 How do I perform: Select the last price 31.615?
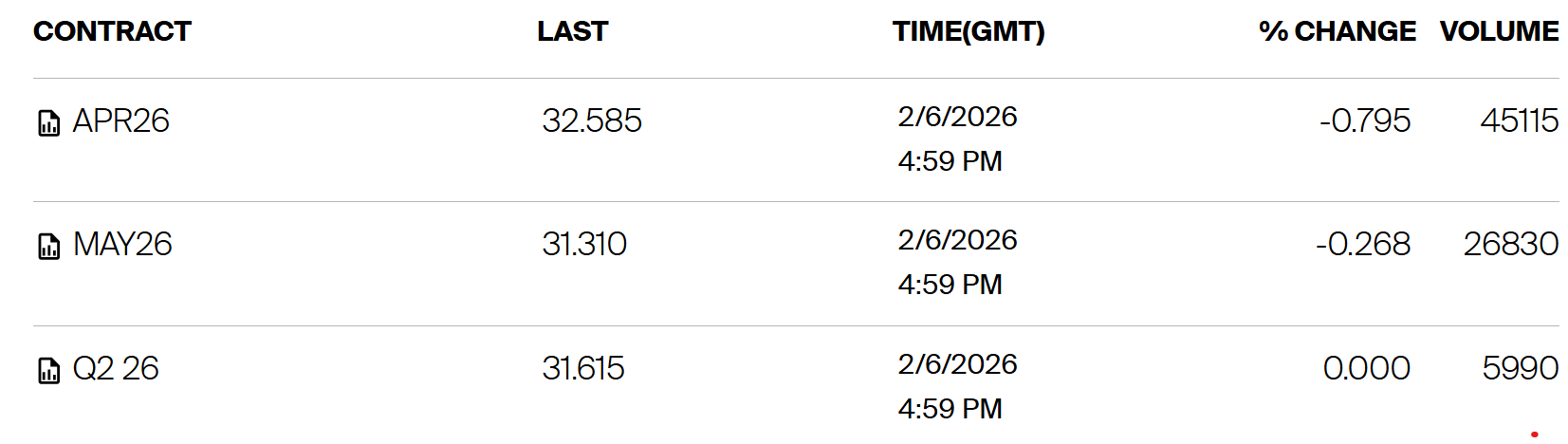click(583, 368)
